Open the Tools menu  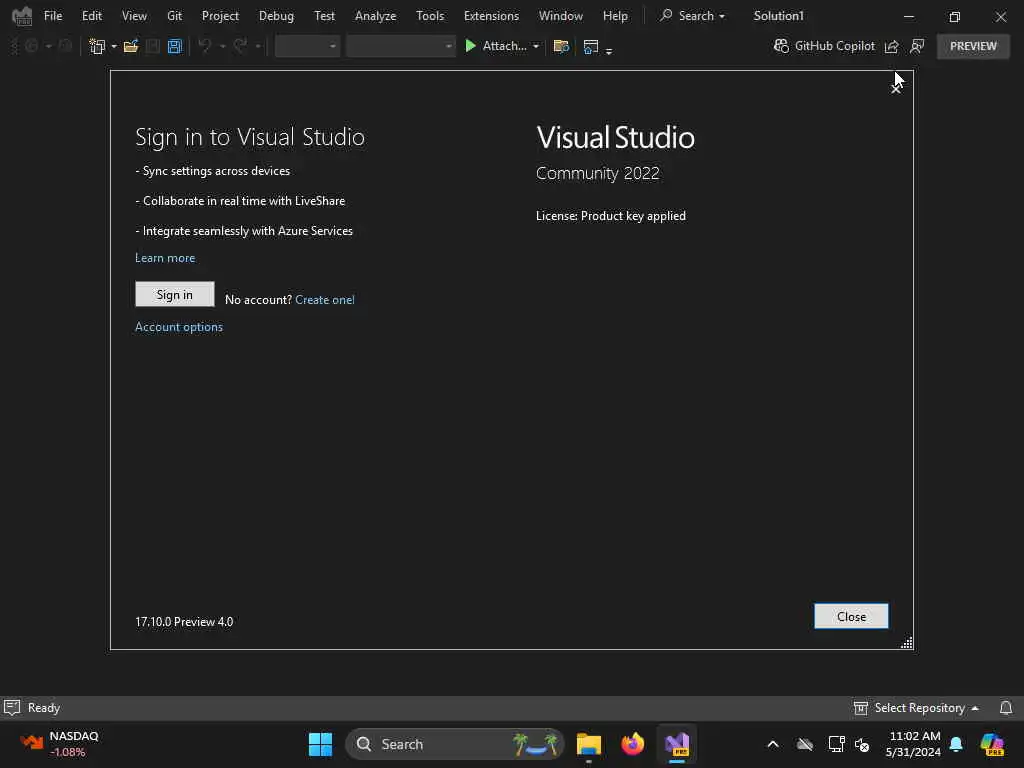[430, 16]
